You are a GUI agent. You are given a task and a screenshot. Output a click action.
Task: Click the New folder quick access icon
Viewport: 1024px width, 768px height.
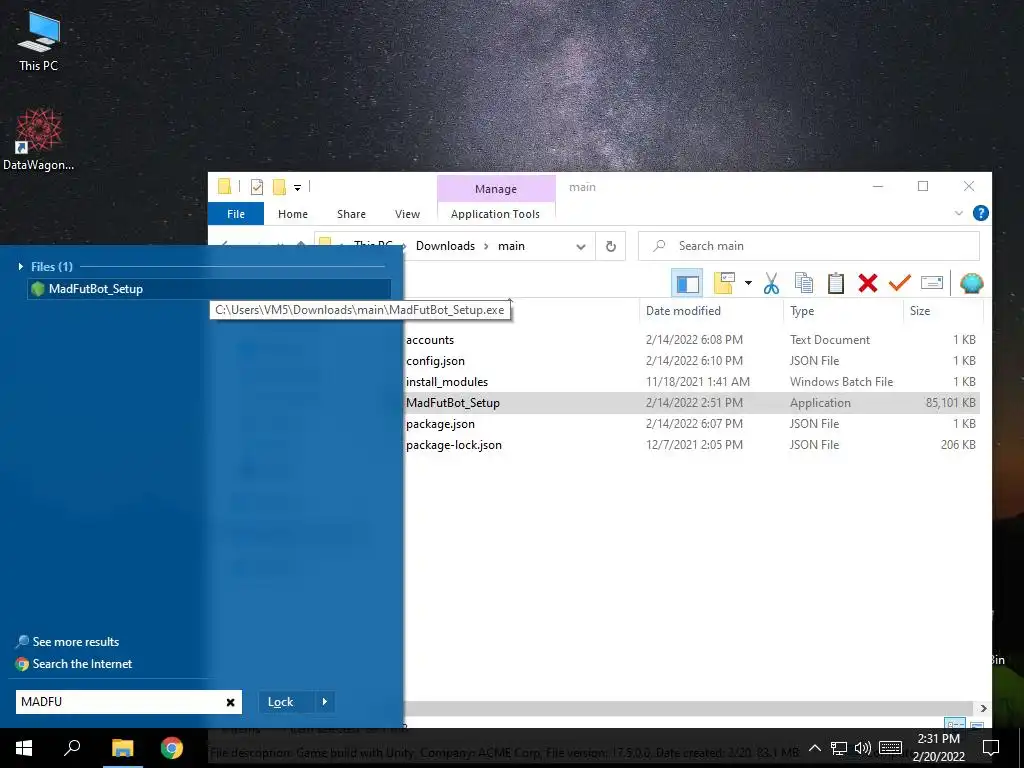(x=279, y=187)
